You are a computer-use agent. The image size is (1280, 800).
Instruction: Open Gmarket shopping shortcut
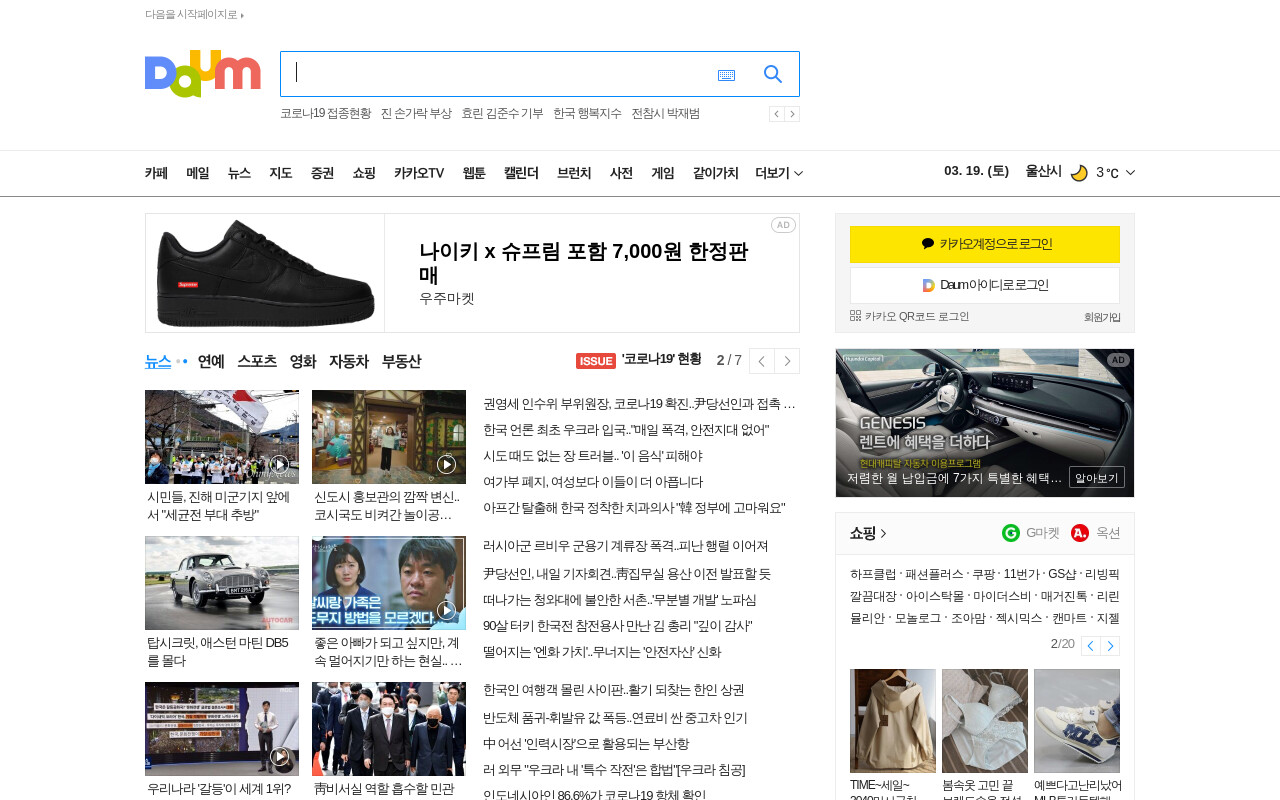pos(1030,533)
